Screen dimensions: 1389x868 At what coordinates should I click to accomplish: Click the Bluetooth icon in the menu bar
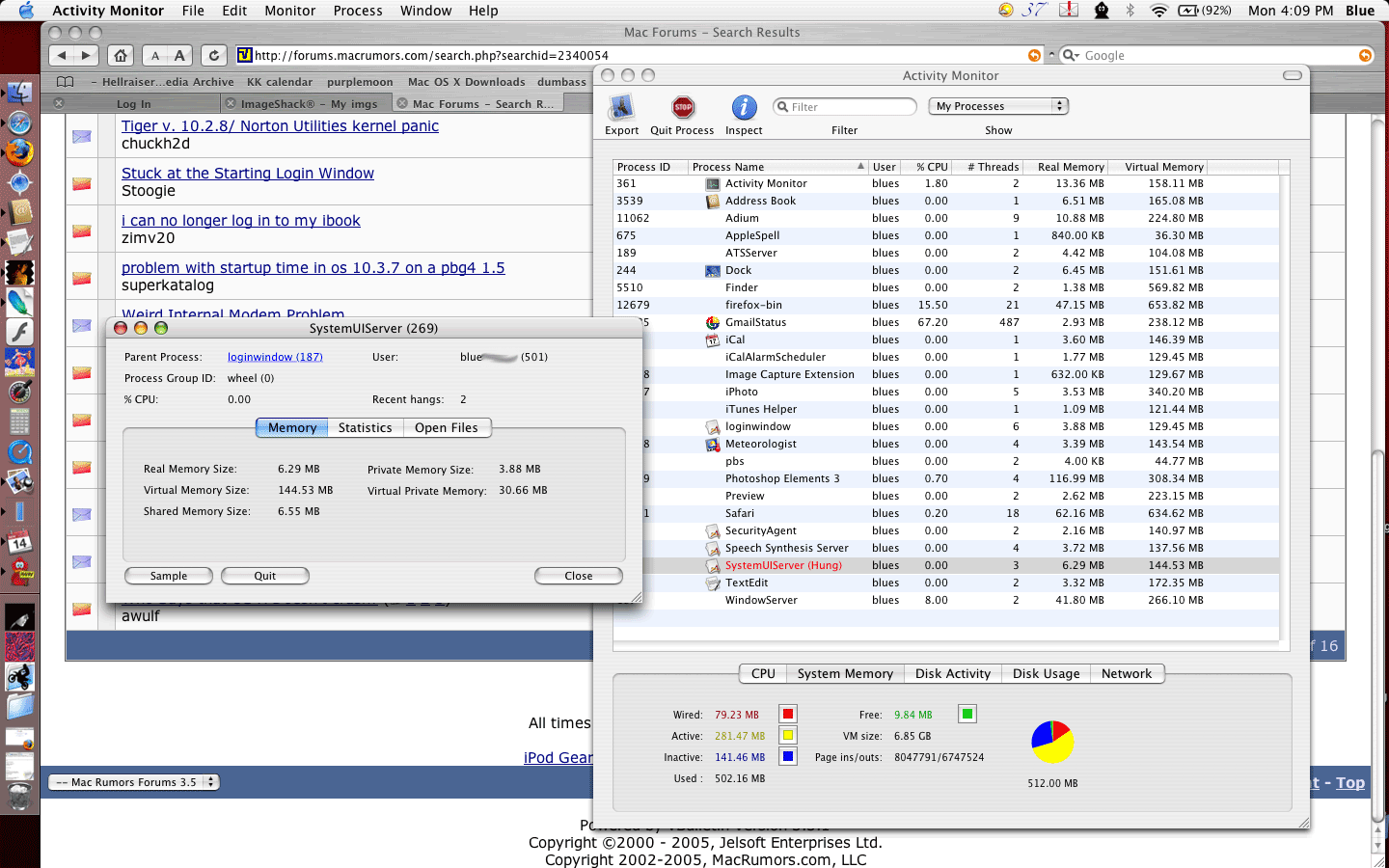point(1130,11)
